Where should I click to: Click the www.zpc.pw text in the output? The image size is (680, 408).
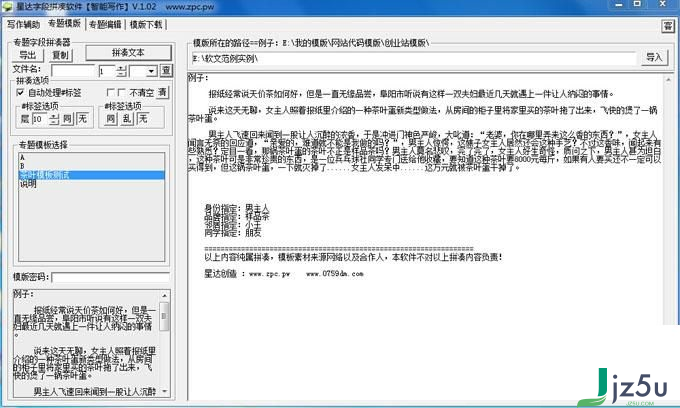point(269,274)
